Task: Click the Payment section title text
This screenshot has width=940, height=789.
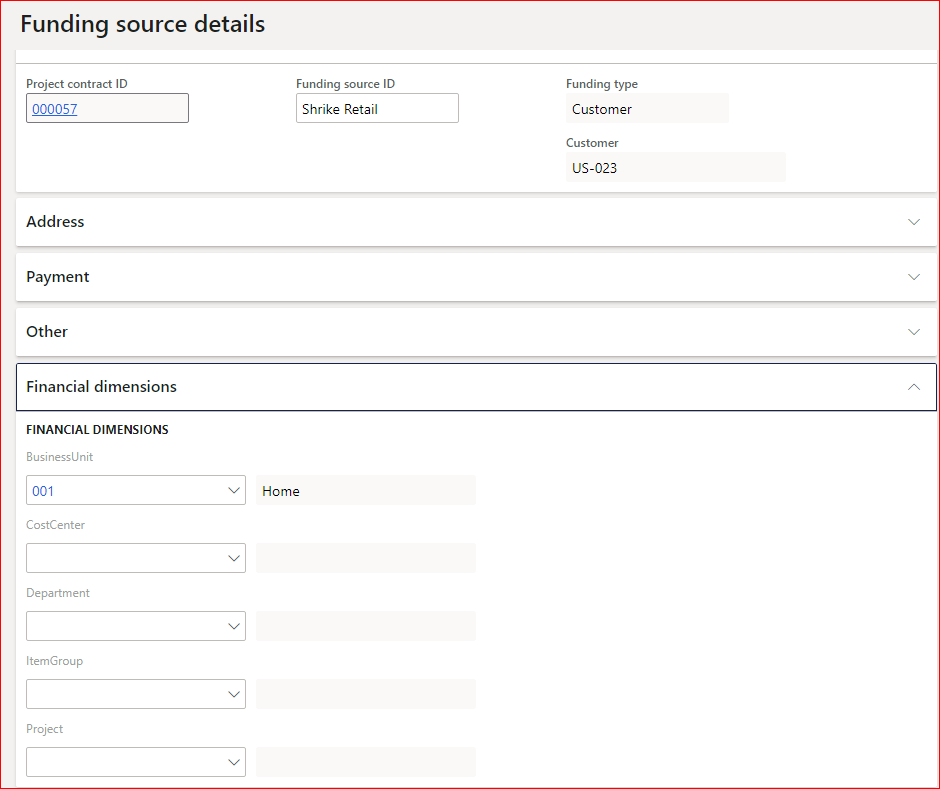Action: pos(58,277)
